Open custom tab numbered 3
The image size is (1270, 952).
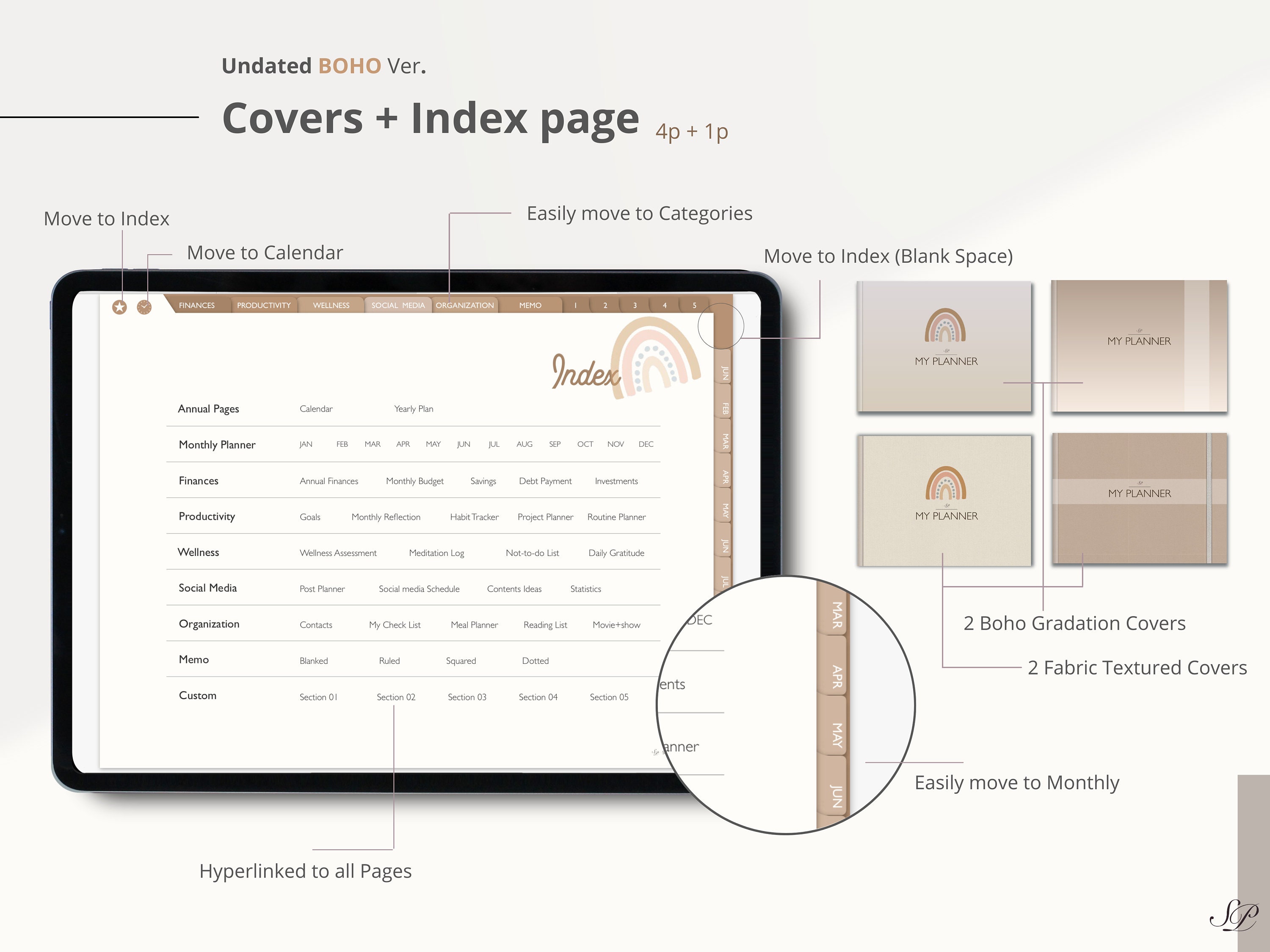click(635, 306)
